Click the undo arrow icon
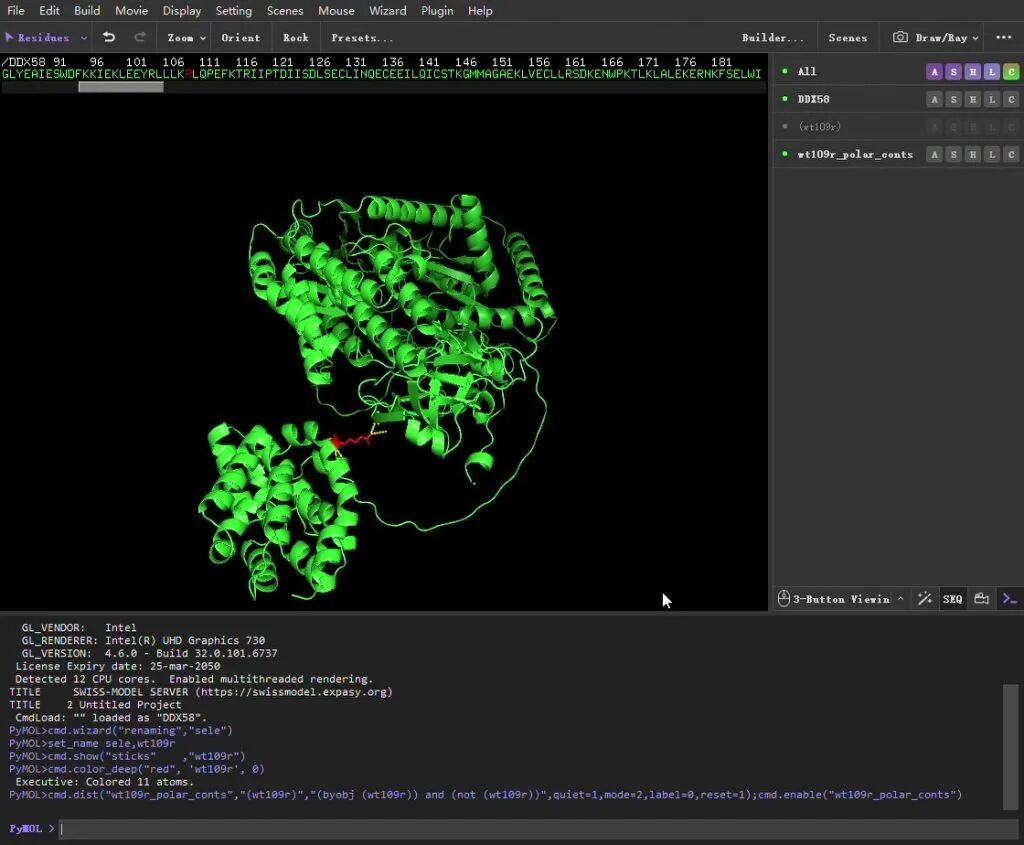The width and height of the screenshot is (1024, 845). [109, 38]
